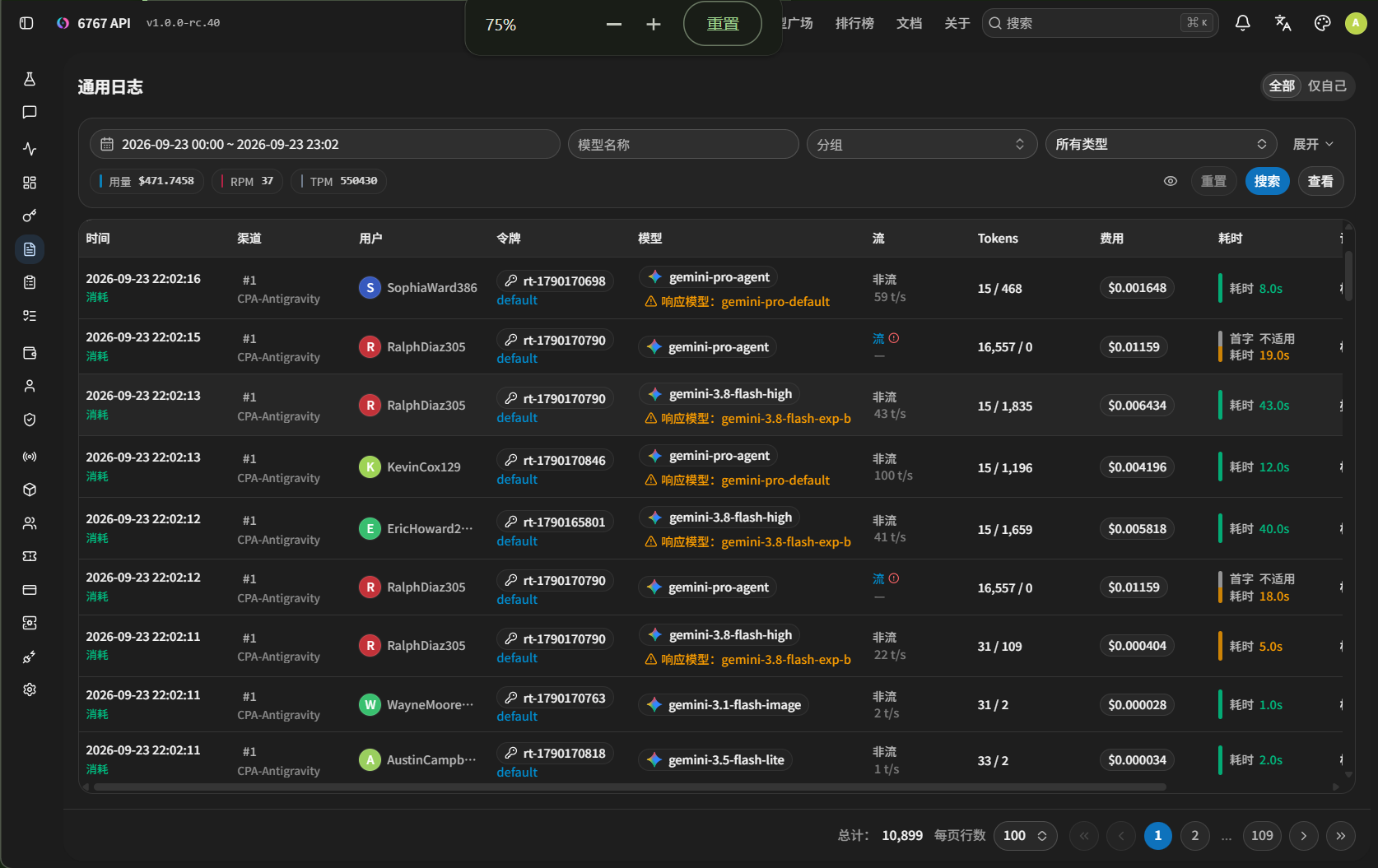Open the 文档 nav item
Viewport: 1378px width, 868px height.
point(910,23)
